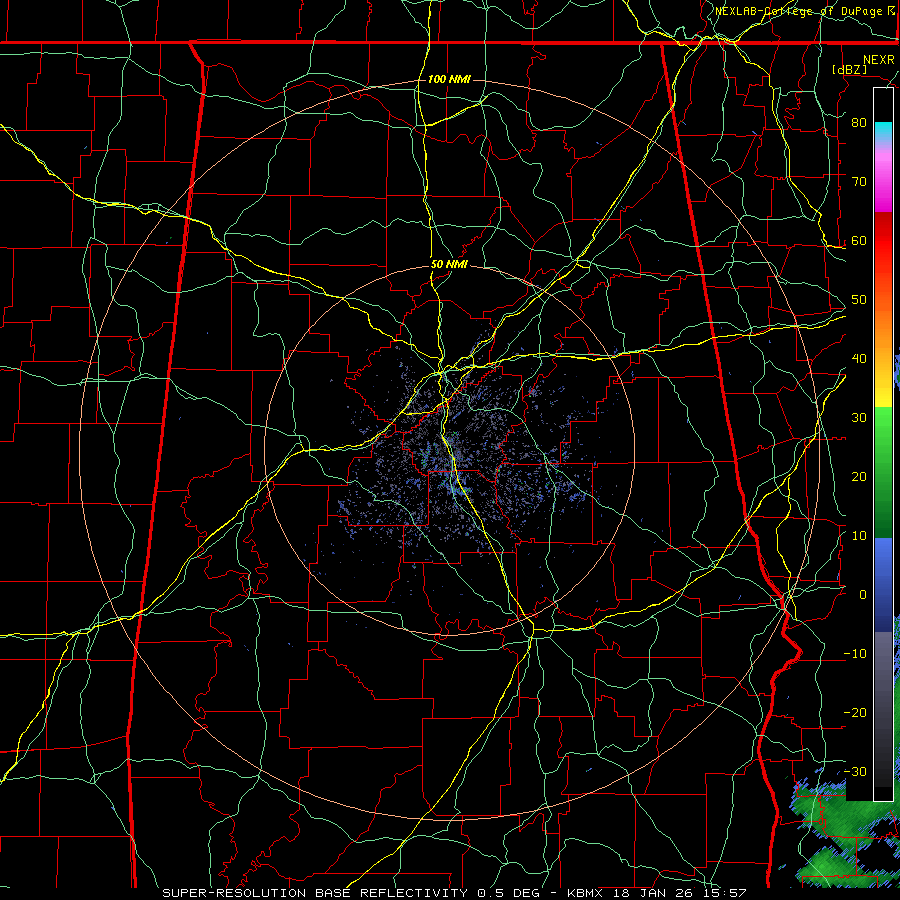Click the cyan segment of the reflectivity color bar
900x900 pixels.
883,131
